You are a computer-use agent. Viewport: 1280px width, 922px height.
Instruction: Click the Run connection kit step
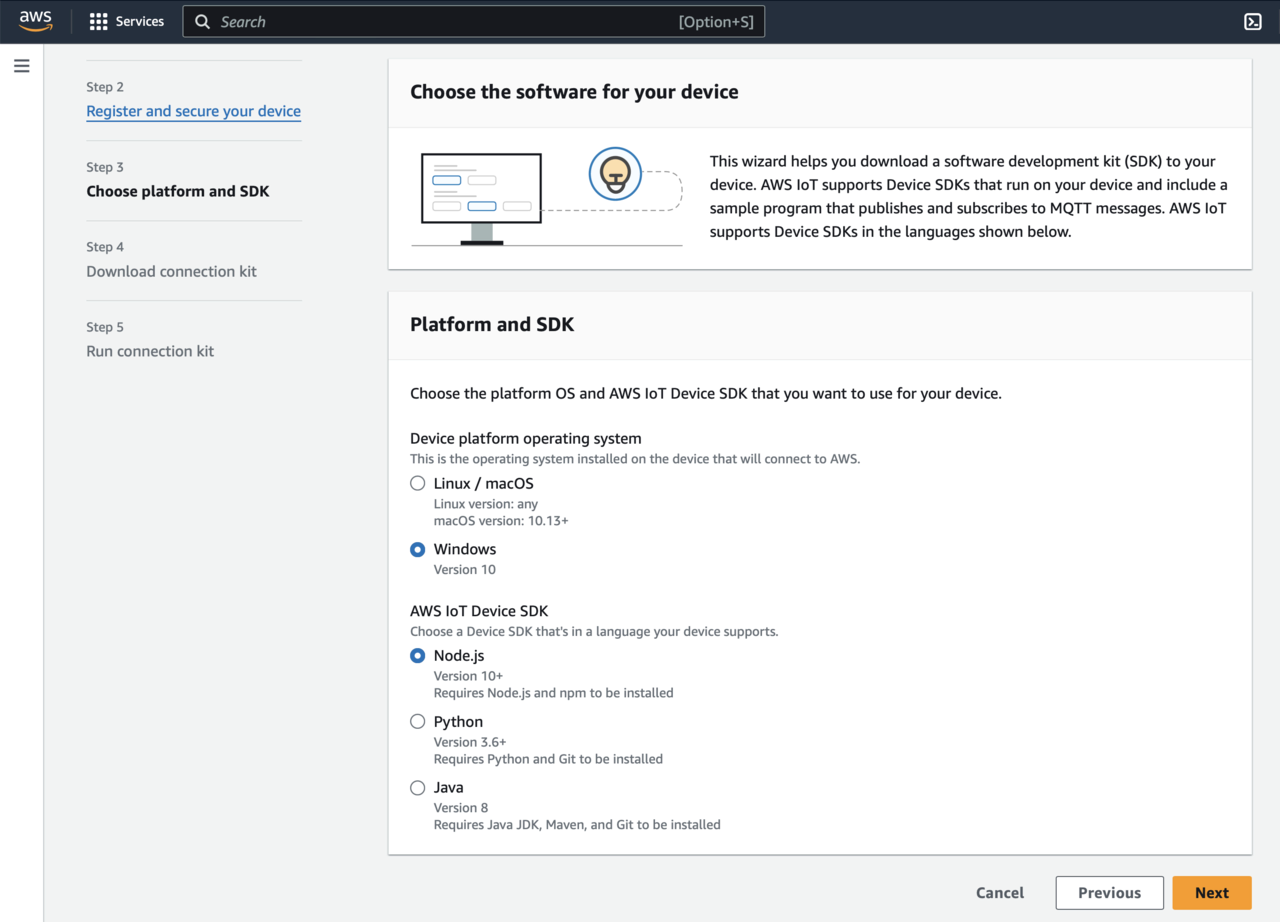[x=150, y=351]
